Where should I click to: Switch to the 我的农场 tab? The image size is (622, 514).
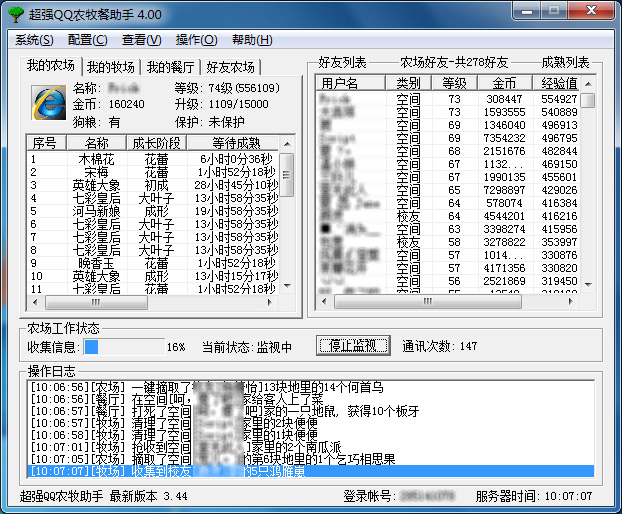point(51,65)
